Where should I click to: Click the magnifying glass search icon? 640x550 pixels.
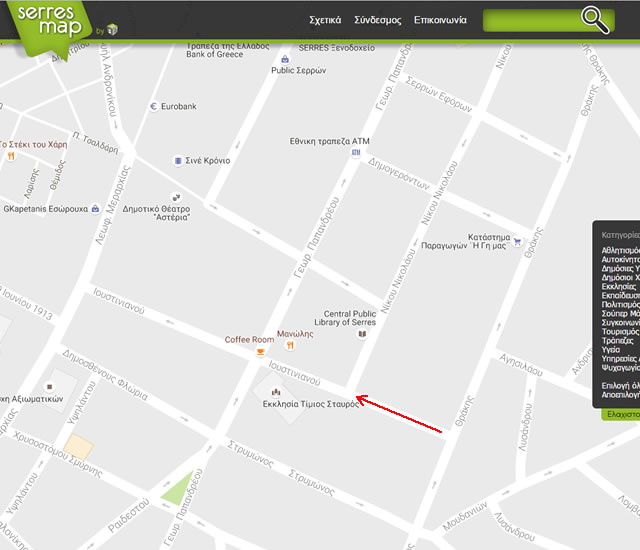pos(595,19)
